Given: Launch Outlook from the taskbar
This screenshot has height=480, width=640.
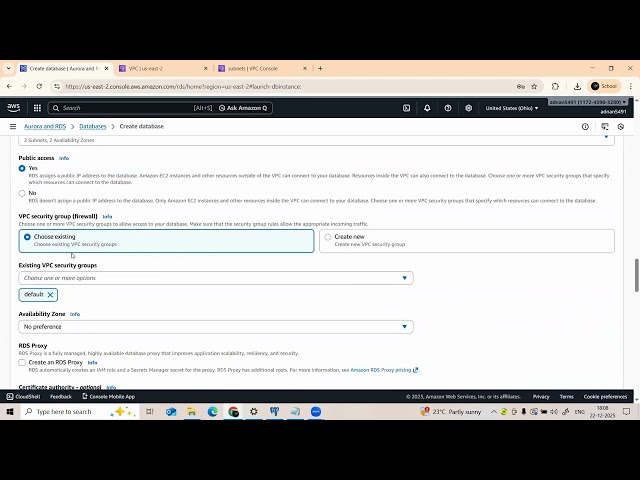Looking at the screenshot, I should coord(171,412).
